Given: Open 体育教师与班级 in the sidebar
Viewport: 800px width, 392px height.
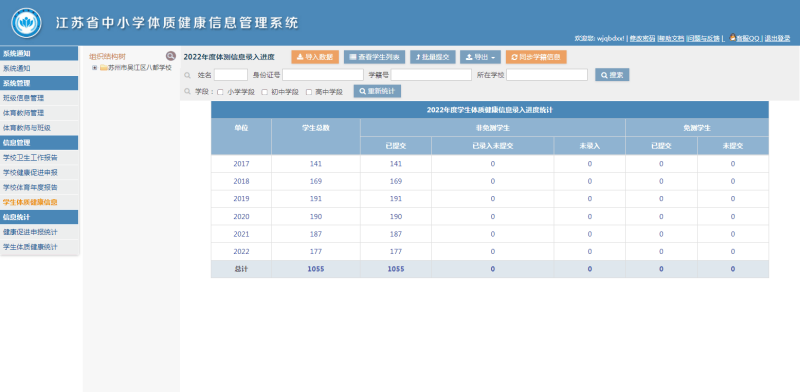Looking at the screenshot, I should (39, 128).
